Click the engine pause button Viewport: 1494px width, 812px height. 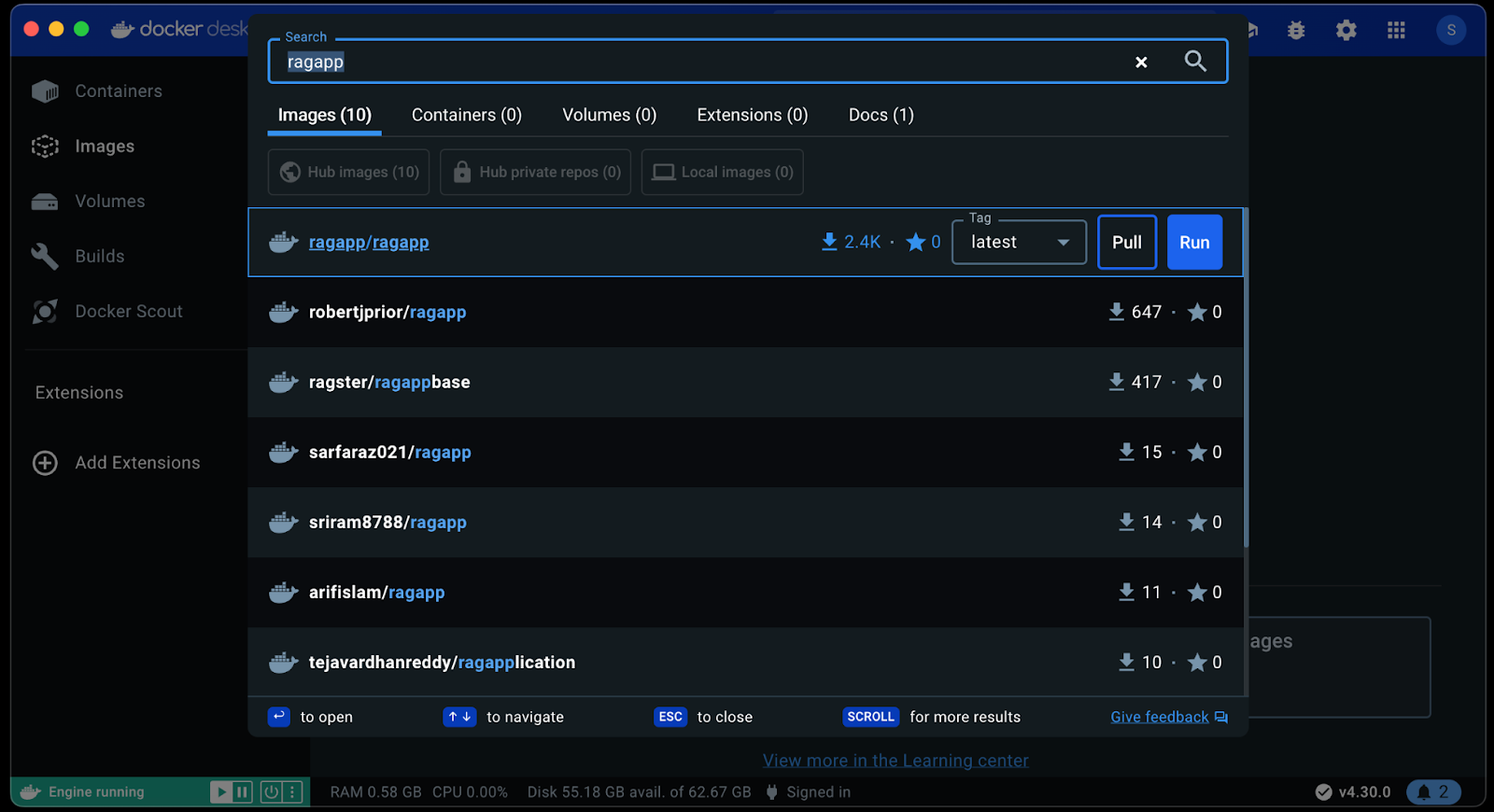tap(242, 792)
